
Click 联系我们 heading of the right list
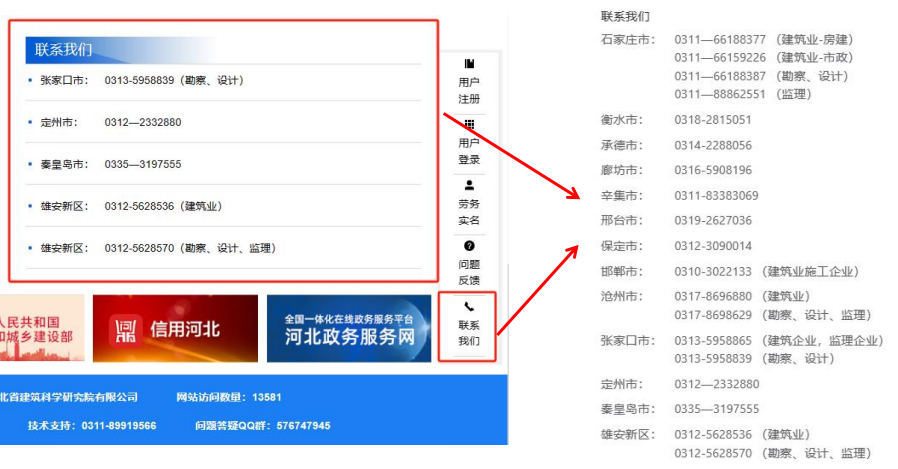pos(625,17)
